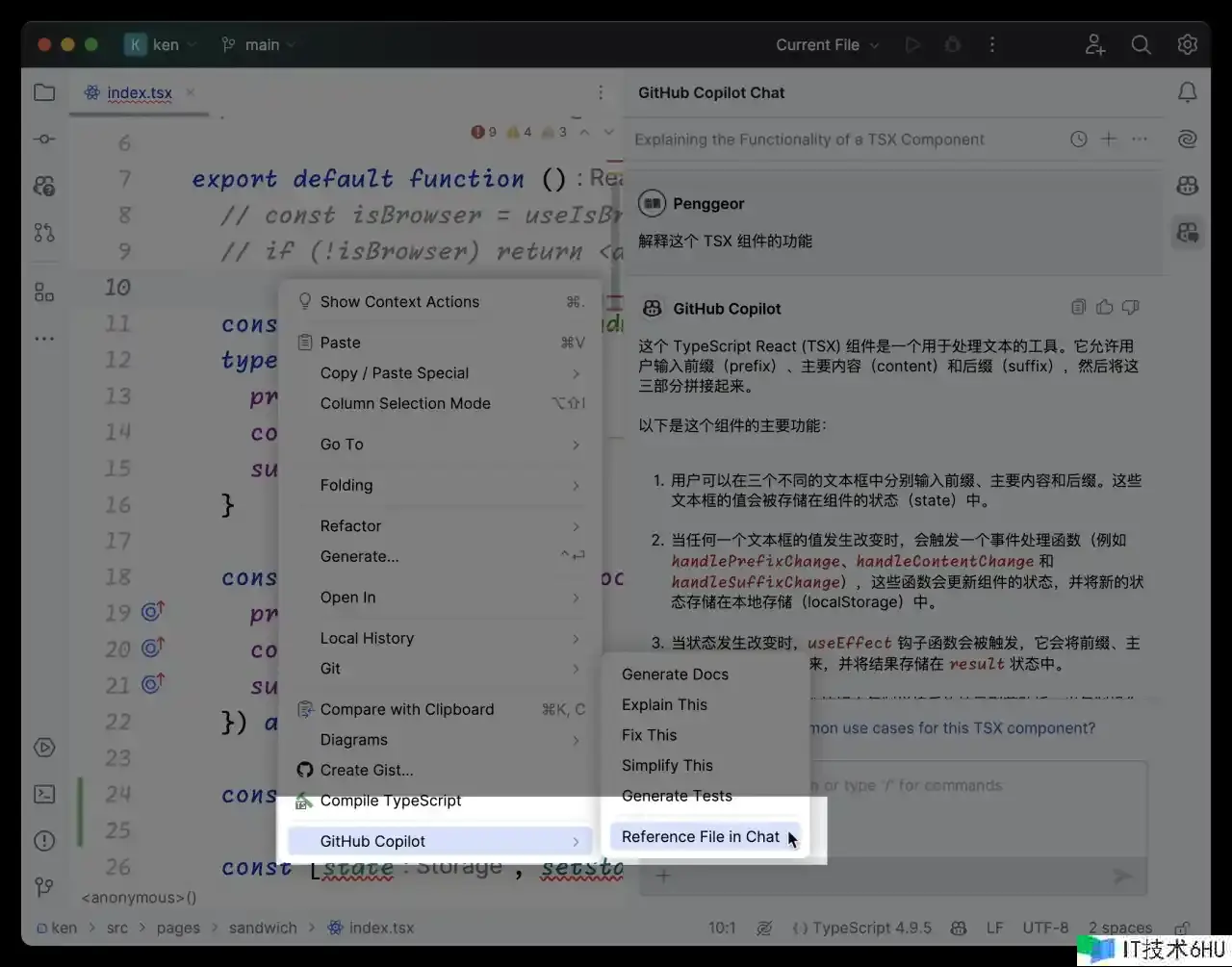Show more tool windows ellipsis
This screenshot has height=967, width=1232.
point(44,339)
